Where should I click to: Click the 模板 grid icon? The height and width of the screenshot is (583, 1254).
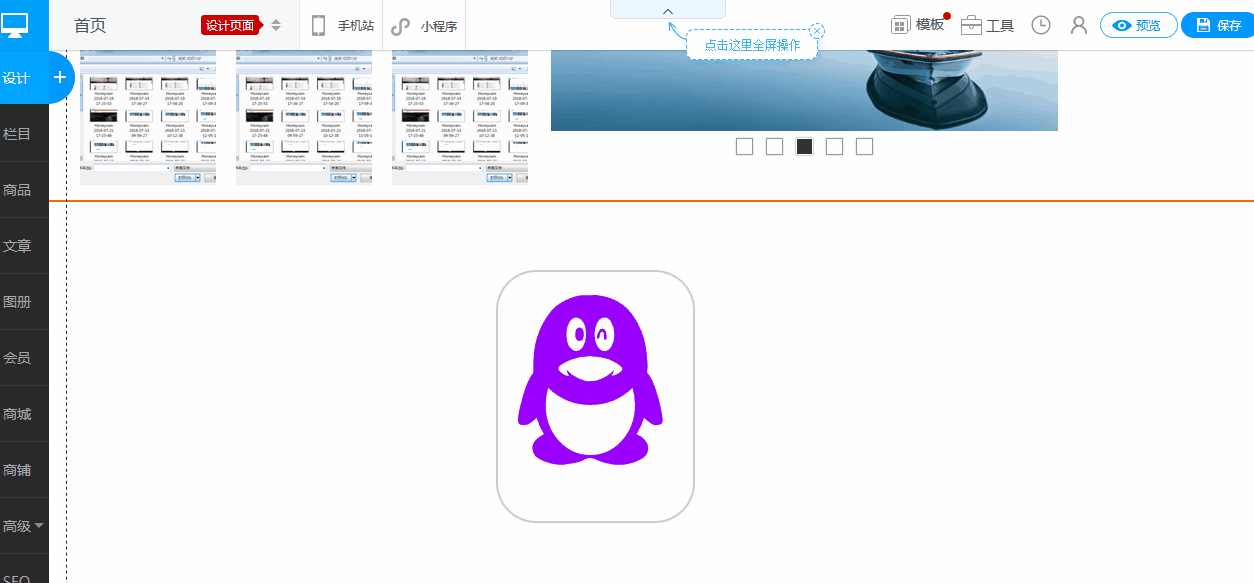tap(901, 26)
